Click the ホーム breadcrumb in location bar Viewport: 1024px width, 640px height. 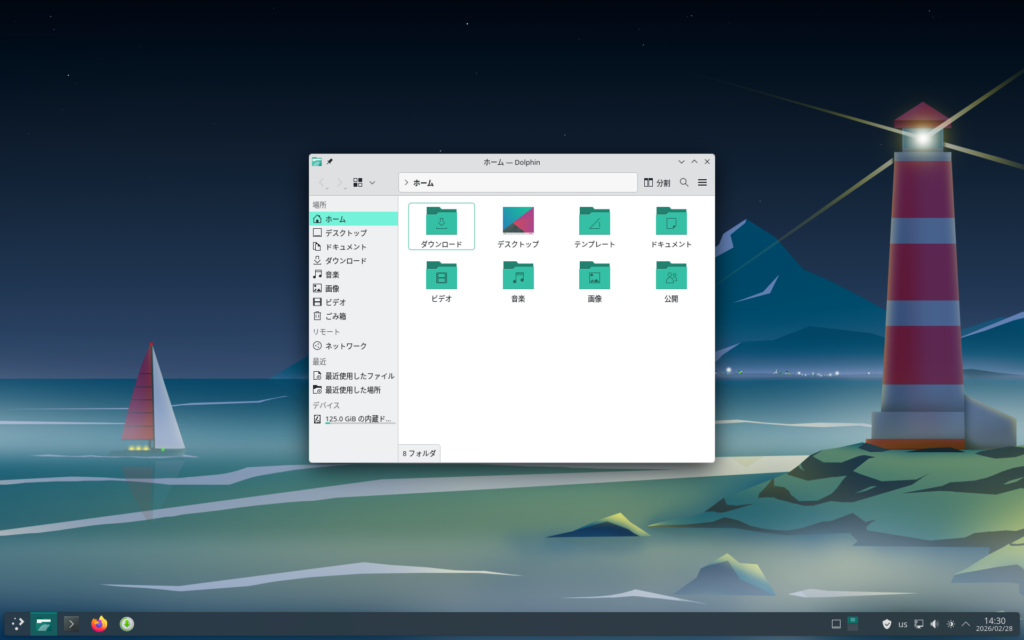click(423, 183)
